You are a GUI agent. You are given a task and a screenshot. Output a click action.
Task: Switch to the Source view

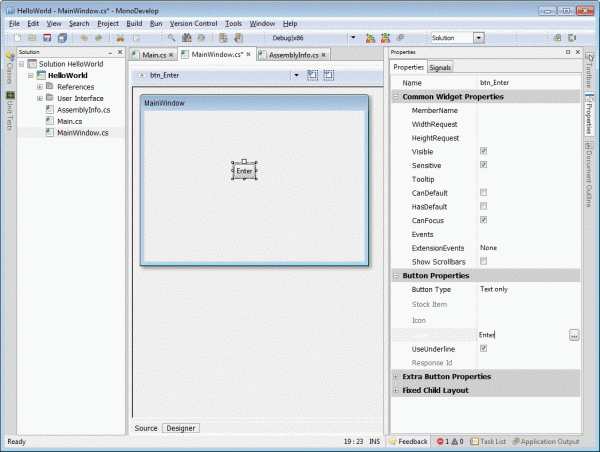pyautogui.click(x=146, y=428)
